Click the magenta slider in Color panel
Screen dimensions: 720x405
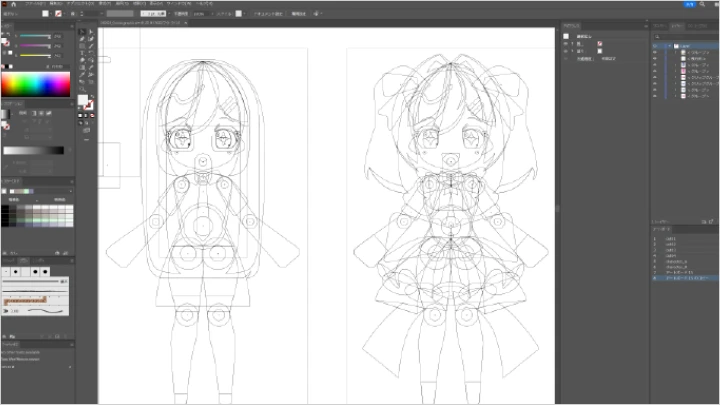[x=35, y=46]
